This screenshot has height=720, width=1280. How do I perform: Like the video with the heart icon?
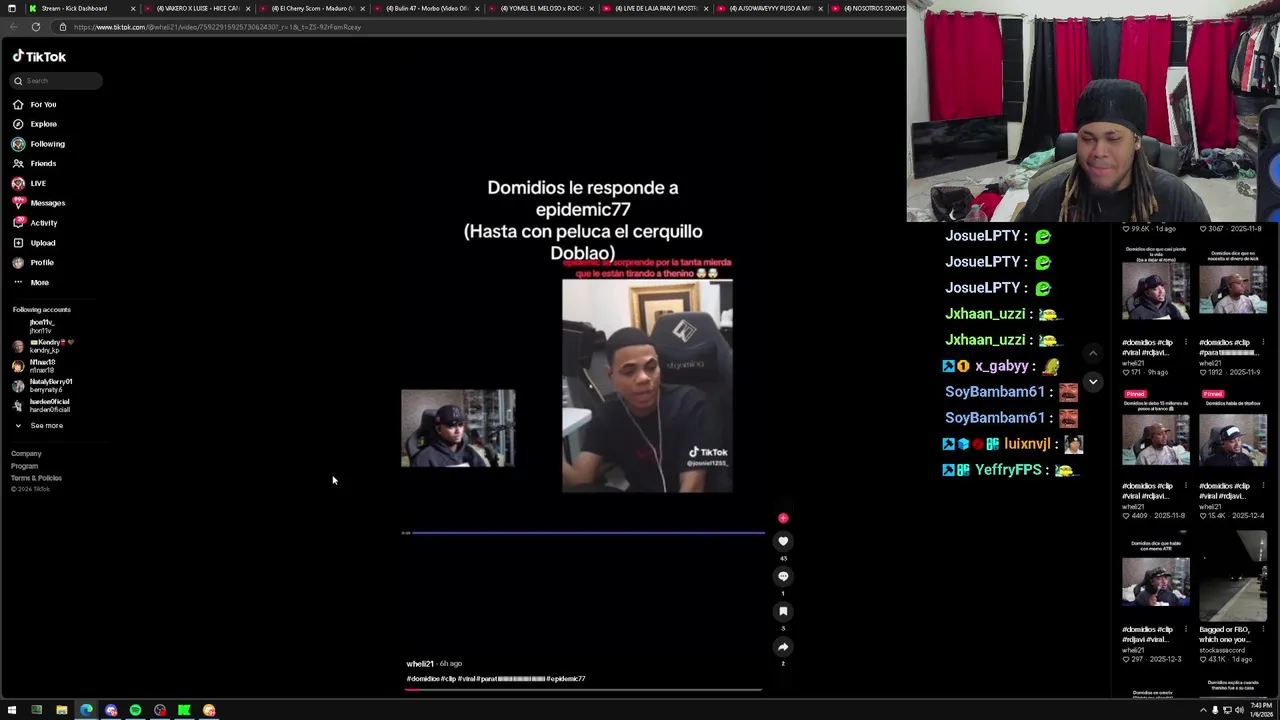coord(783,541)
